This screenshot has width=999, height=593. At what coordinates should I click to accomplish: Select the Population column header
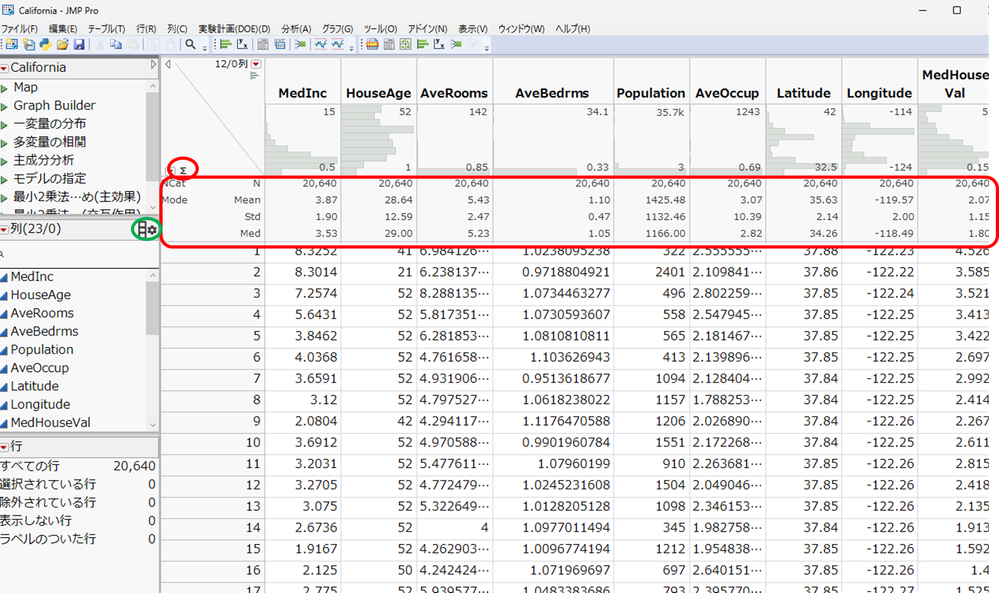pos(651,93)
